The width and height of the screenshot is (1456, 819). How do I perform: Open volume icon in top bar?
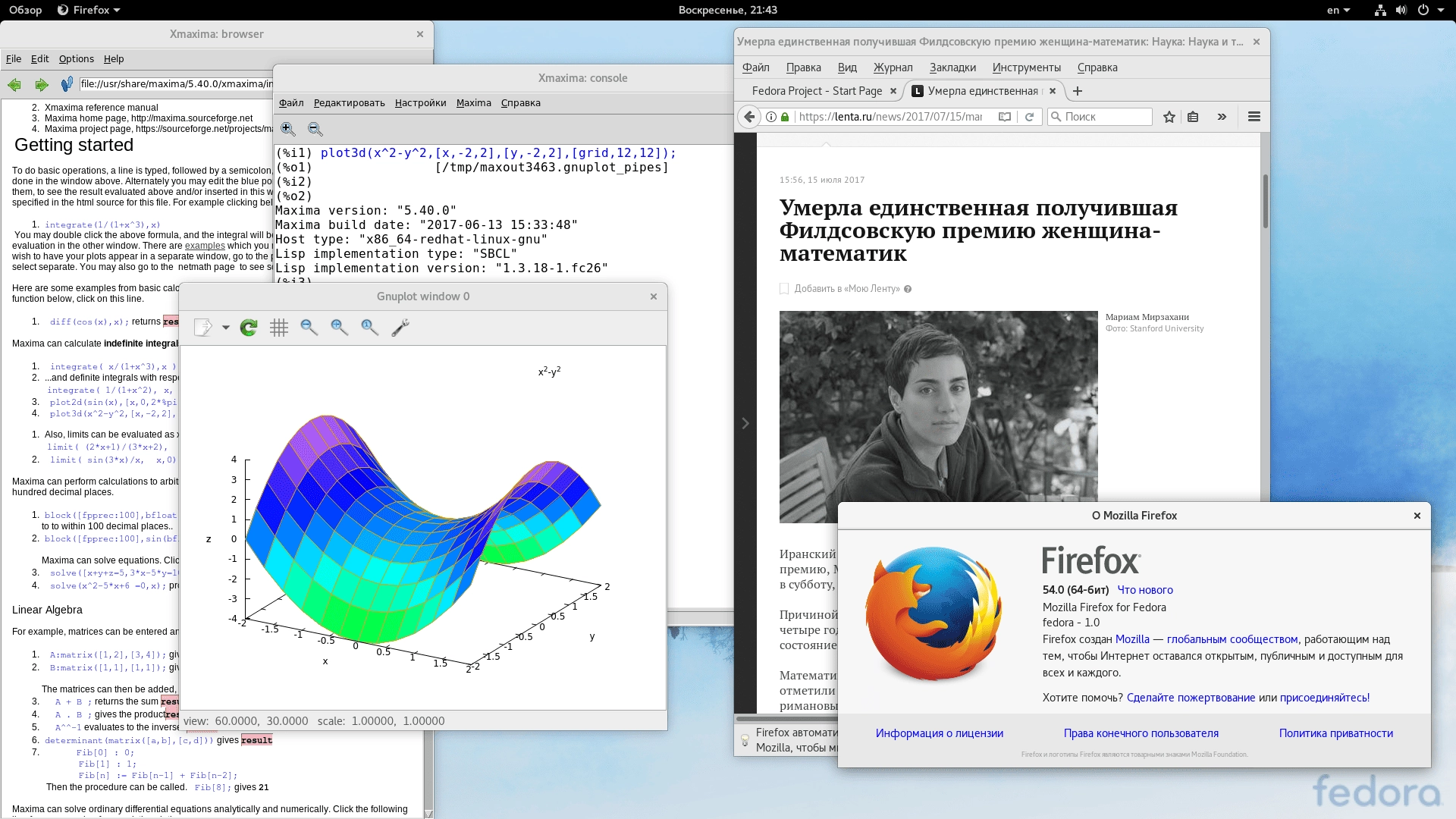1401,10
